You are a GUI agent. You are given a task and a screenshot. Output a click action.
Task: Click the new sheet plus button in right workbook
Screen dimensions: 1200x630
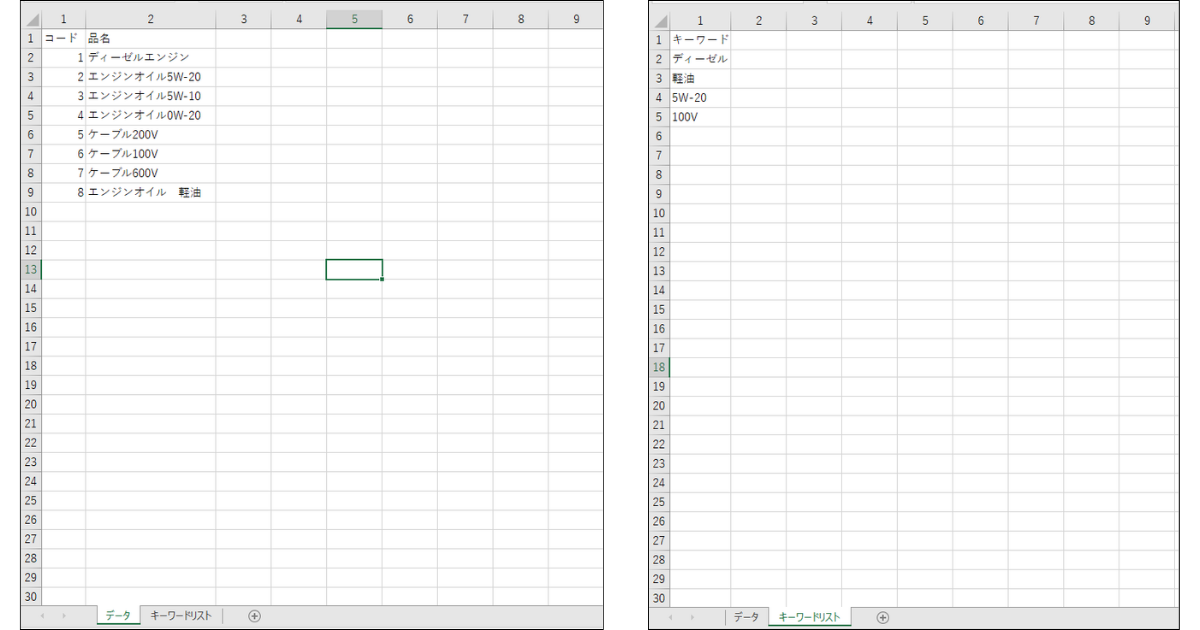click(x=883, y=617)
